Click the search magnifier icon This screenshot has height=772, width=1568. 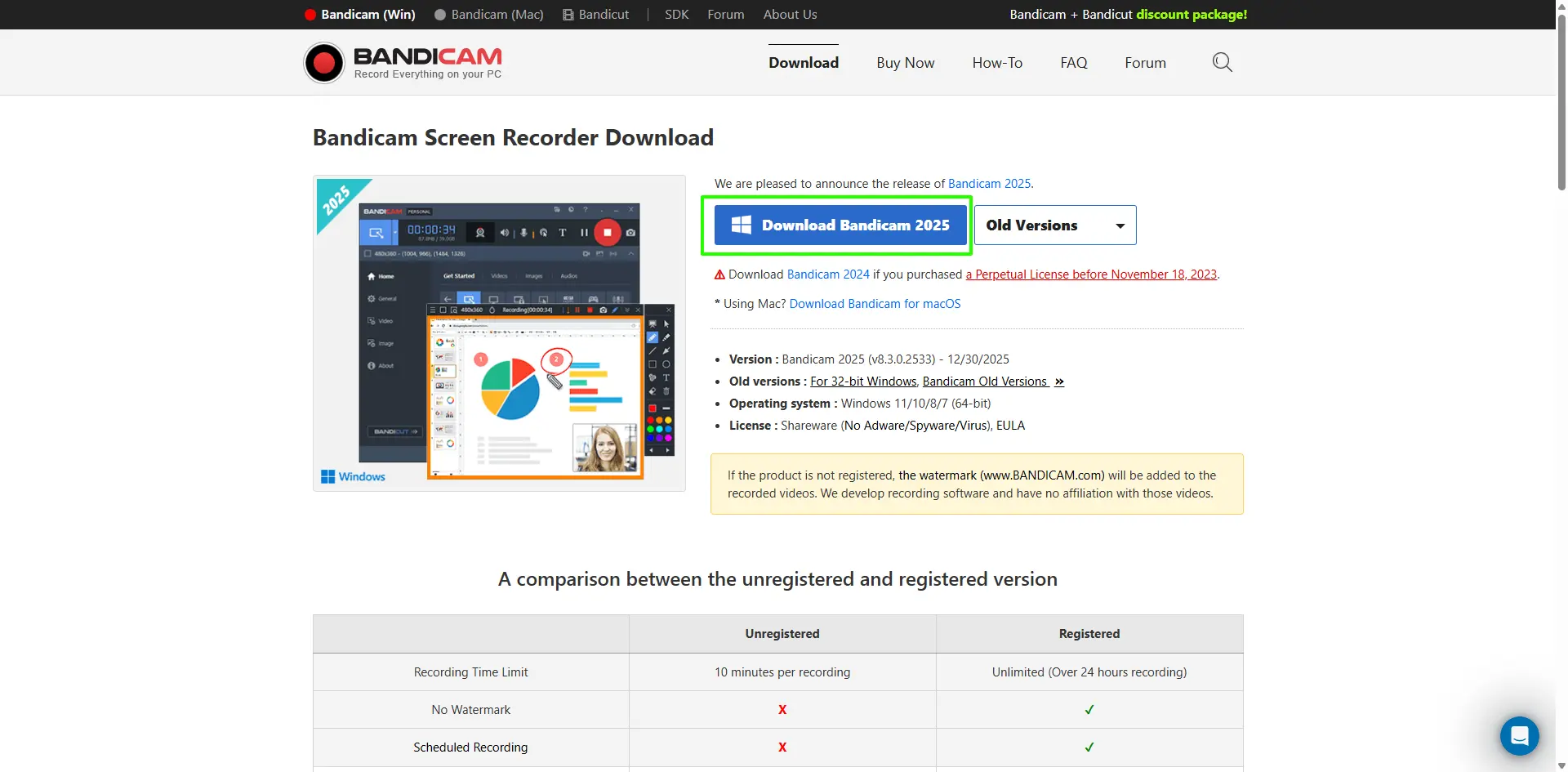(x=1222, y=61)
